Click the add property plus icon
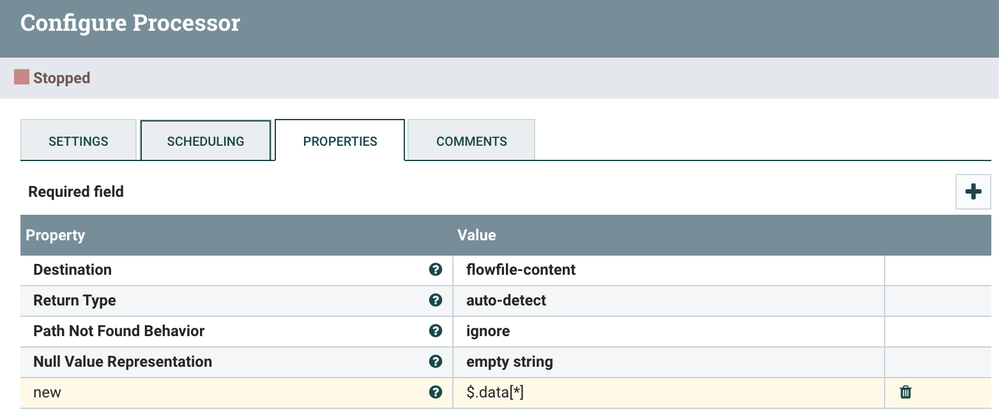The width and height of the screenshot is (999, 418). pos(973,192)
